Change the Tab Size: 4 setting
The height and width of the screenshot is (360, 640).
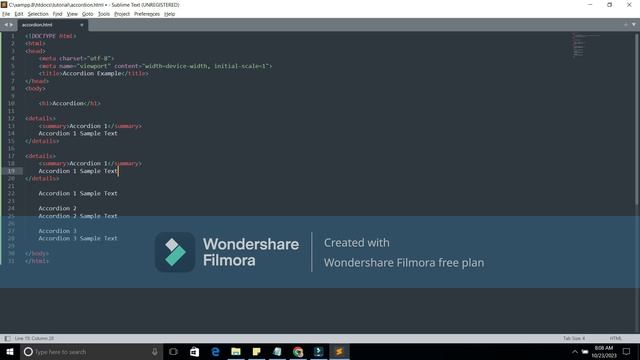[574, 338]
